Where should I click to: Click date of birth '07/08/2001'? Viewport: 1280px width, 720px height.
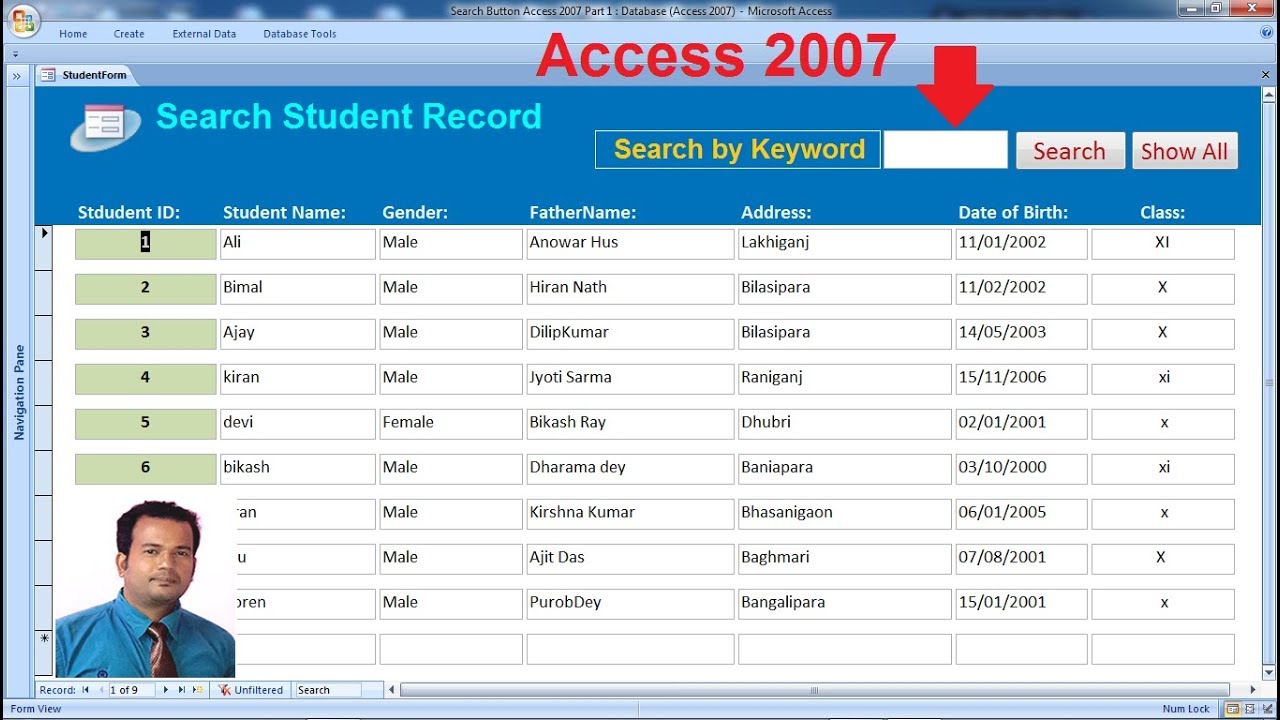pyautogui.click(x=1021, y=559)
